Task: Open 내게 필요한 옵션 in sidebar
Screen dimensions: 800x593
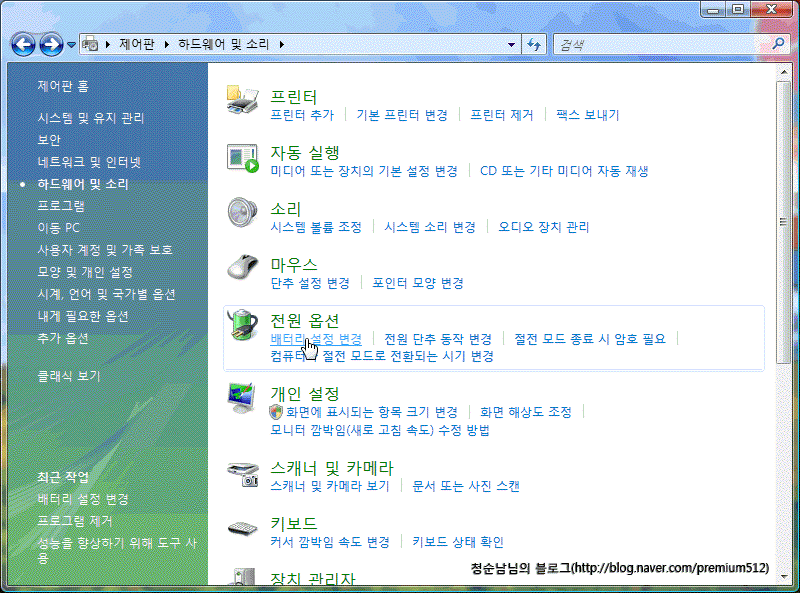Action: pos(83,316)
